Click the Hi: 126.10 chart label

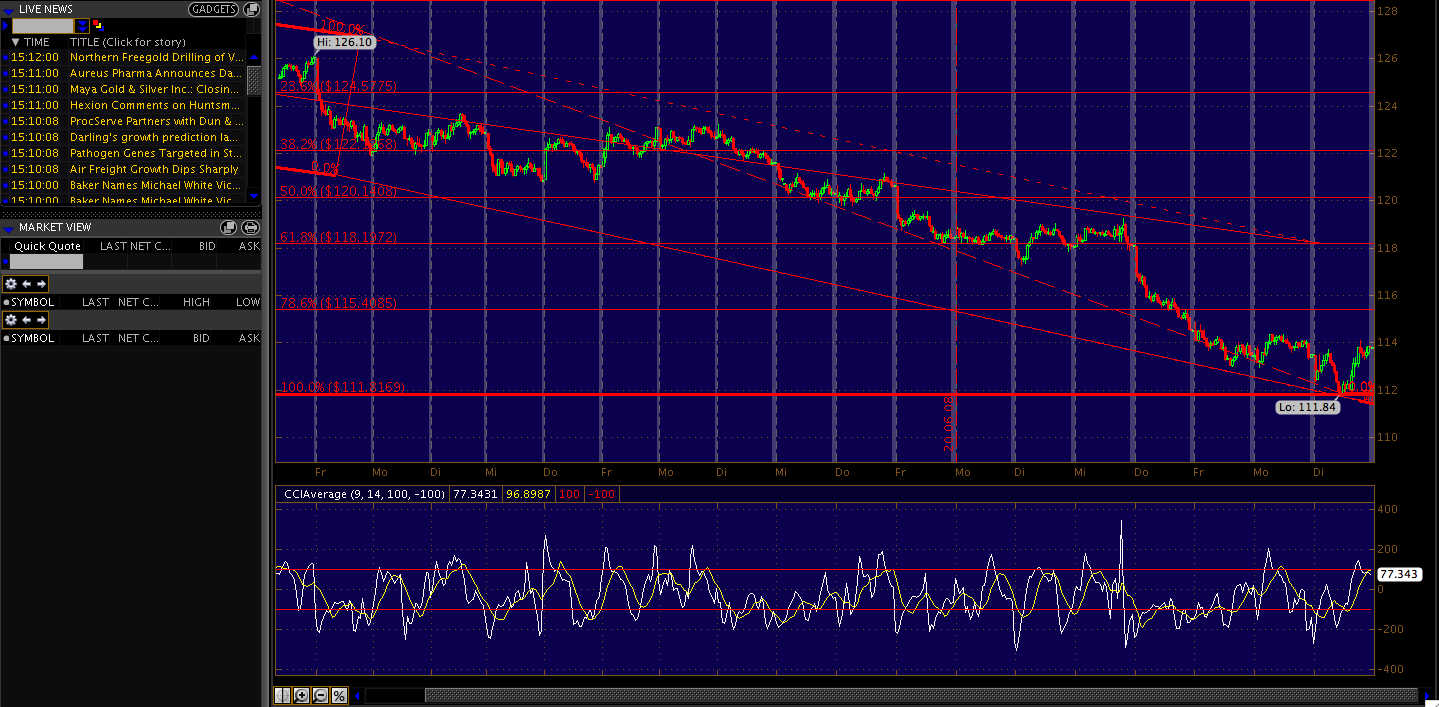pos(345,42)
